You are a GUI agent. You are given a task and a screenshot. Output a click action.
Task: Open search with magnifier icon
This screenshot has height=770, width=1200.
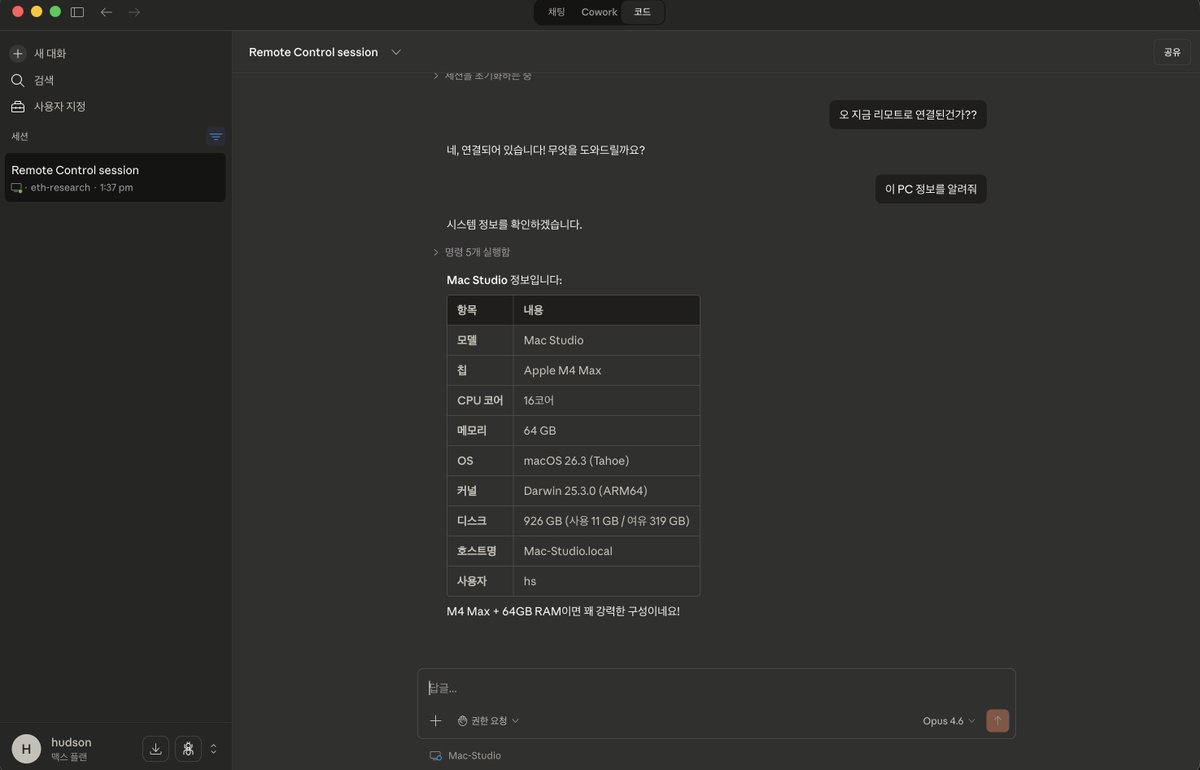point(18,80)
